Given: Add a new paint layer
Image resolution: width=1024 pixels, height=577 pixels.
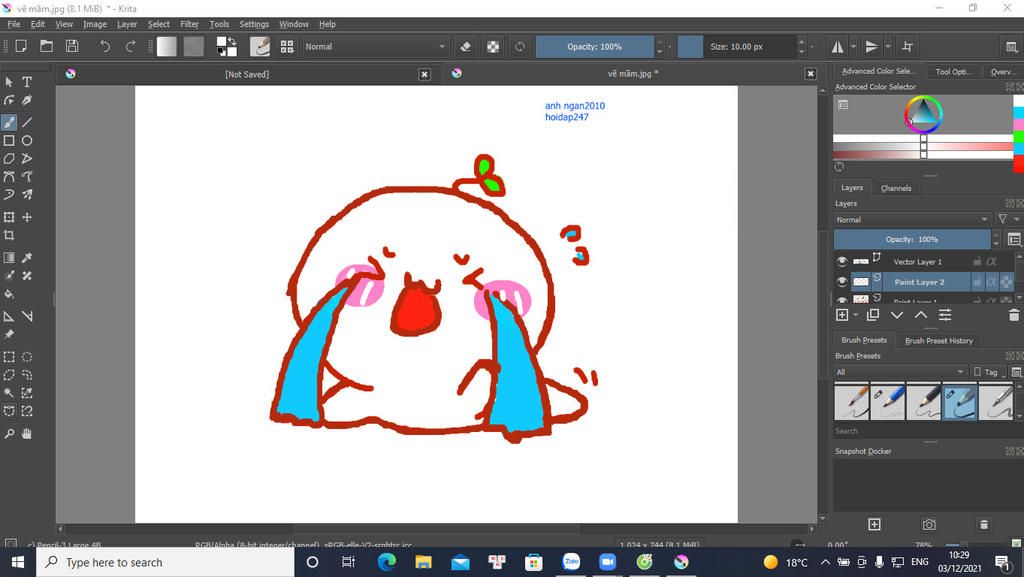Looking at the screenshot, I should click(x=842, y=315).
